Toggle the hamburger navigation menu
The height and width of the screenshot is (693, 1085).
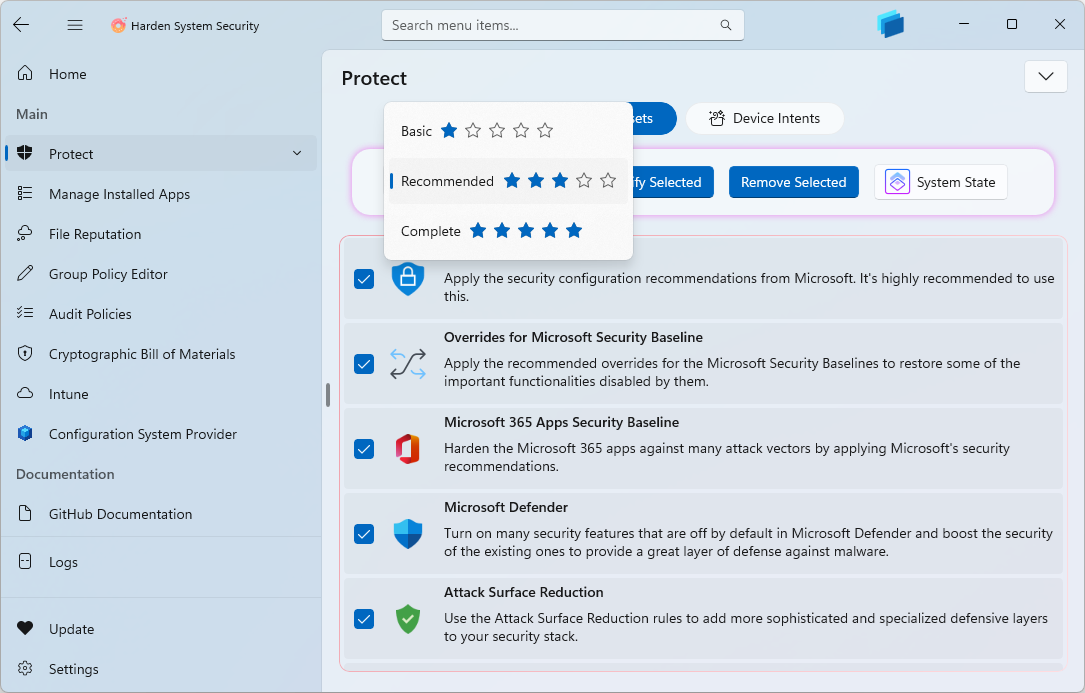75,25
